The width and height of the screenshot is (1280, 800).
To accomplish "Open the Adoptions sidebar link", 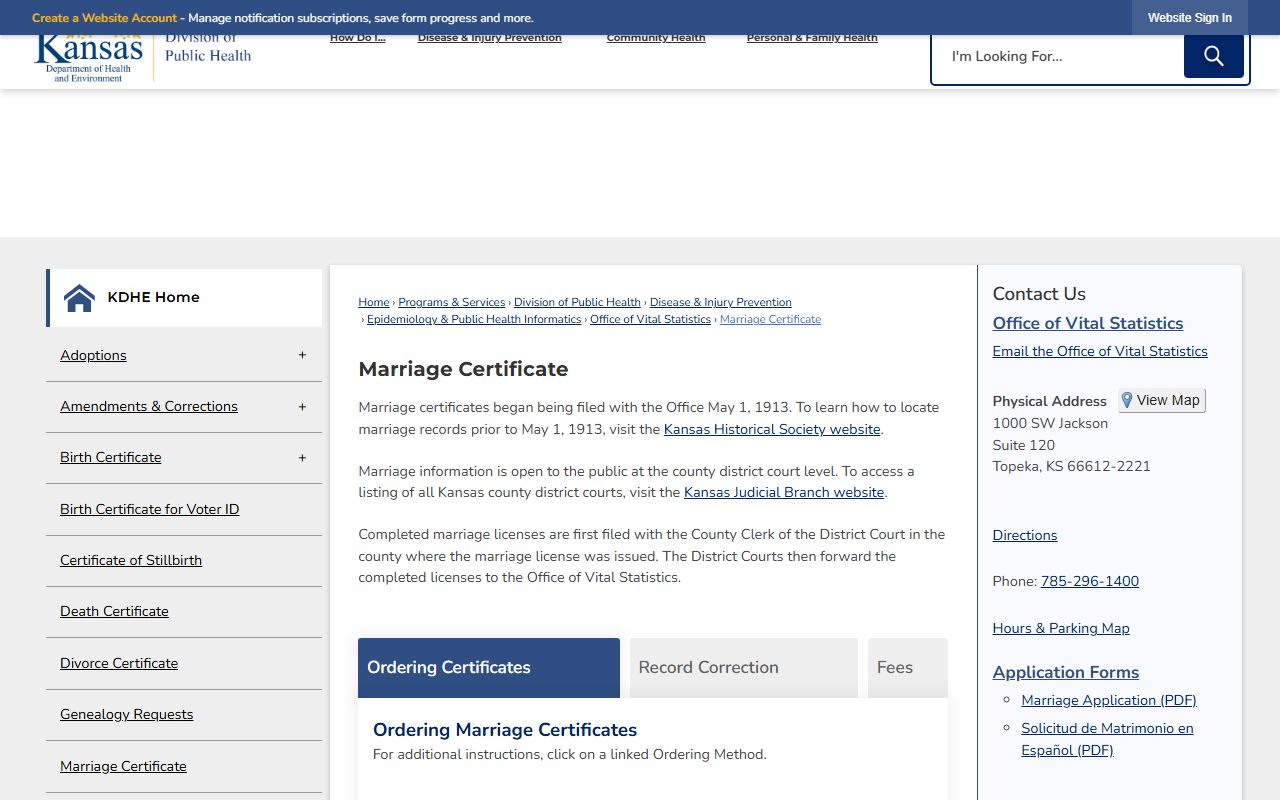I will (x=93, y=355).
